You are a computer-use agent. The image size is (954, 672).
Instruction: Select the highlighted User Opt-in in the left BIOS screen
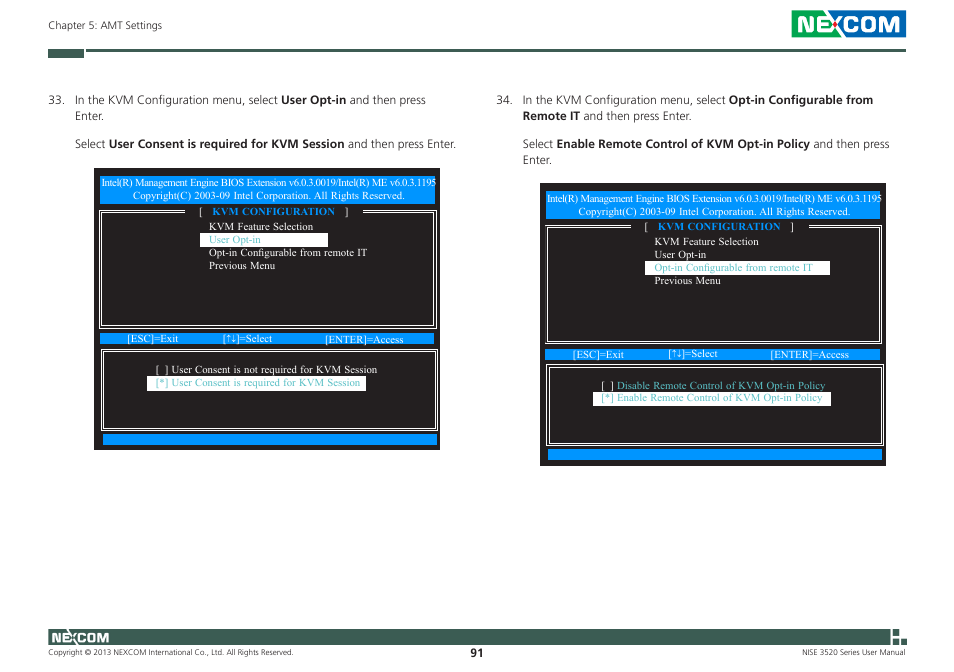pyautogui.click(x=263, y=240)
